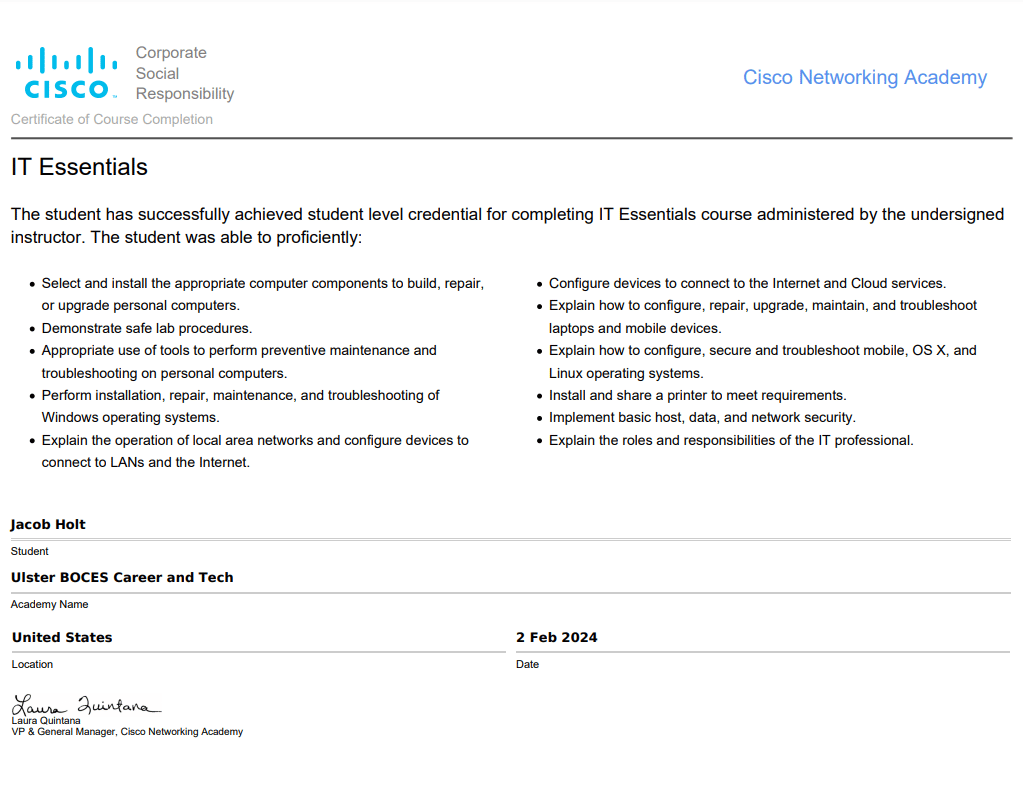Click the Implement basic host security bullet
This screenshot has width=1023, height=788.
coord(702,417)
